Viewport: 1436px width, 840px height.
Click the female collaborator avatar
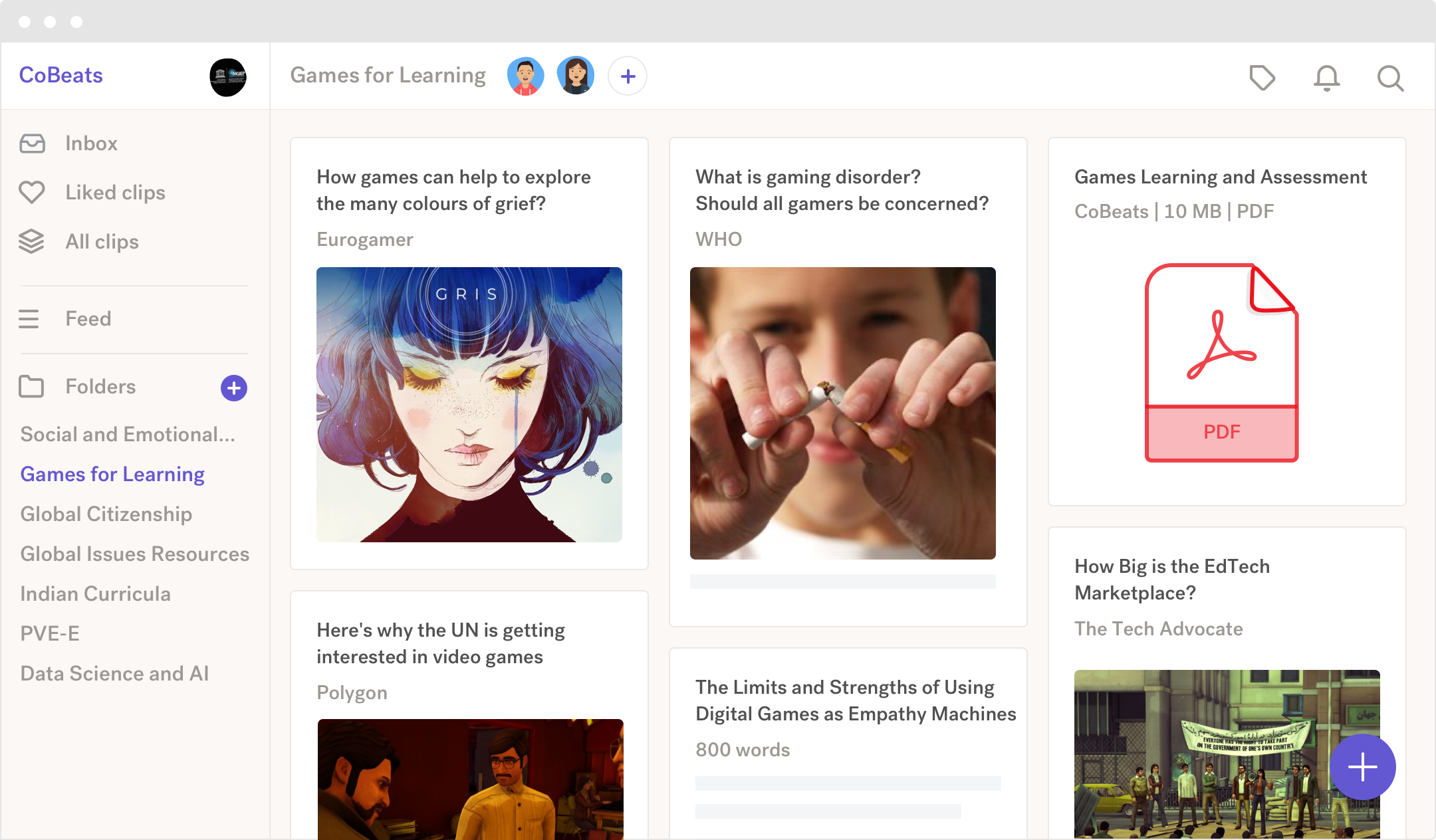[x=576, y=76]
